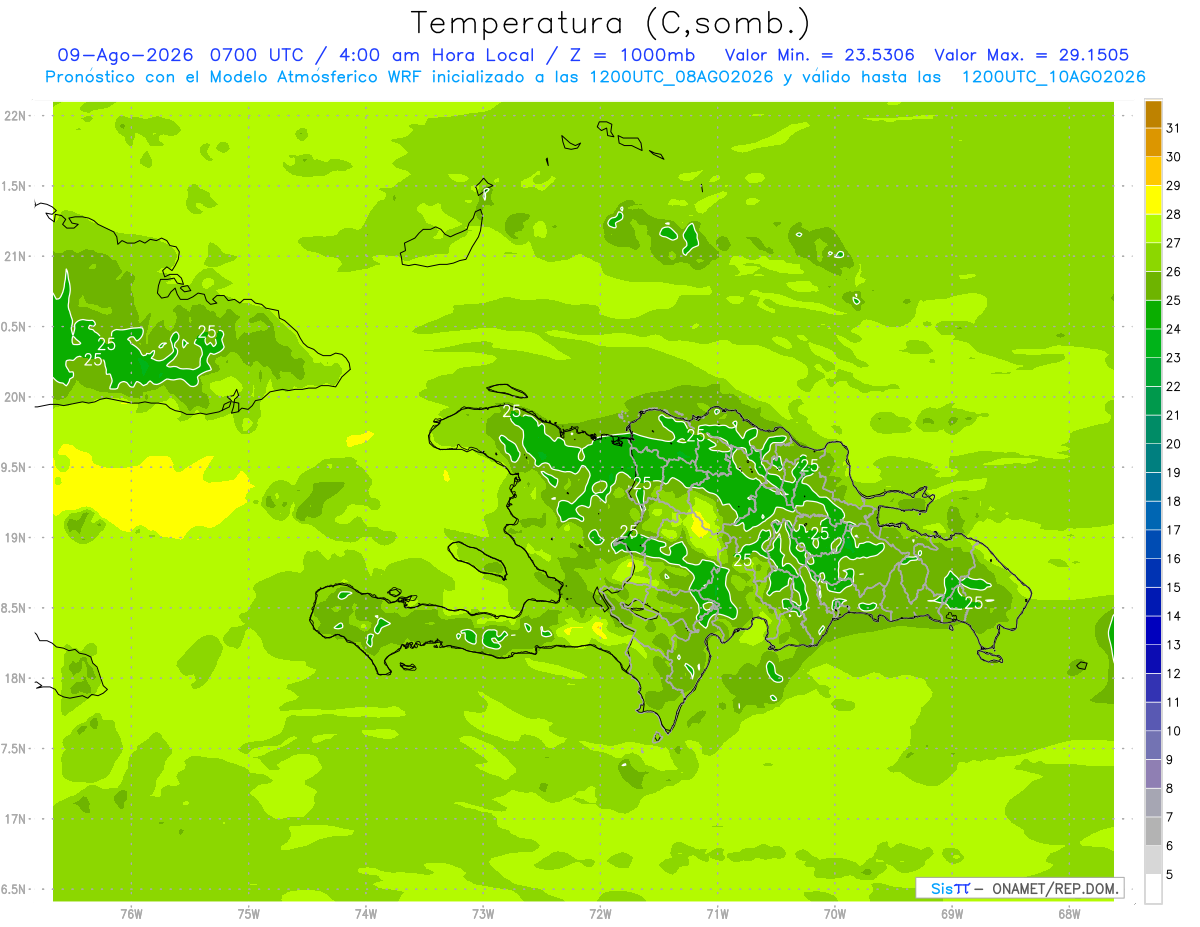The width and height of the screenshot is (1200, 927).
Task: Click the date text '09-Ago-2026'
Action: [126, 55]
